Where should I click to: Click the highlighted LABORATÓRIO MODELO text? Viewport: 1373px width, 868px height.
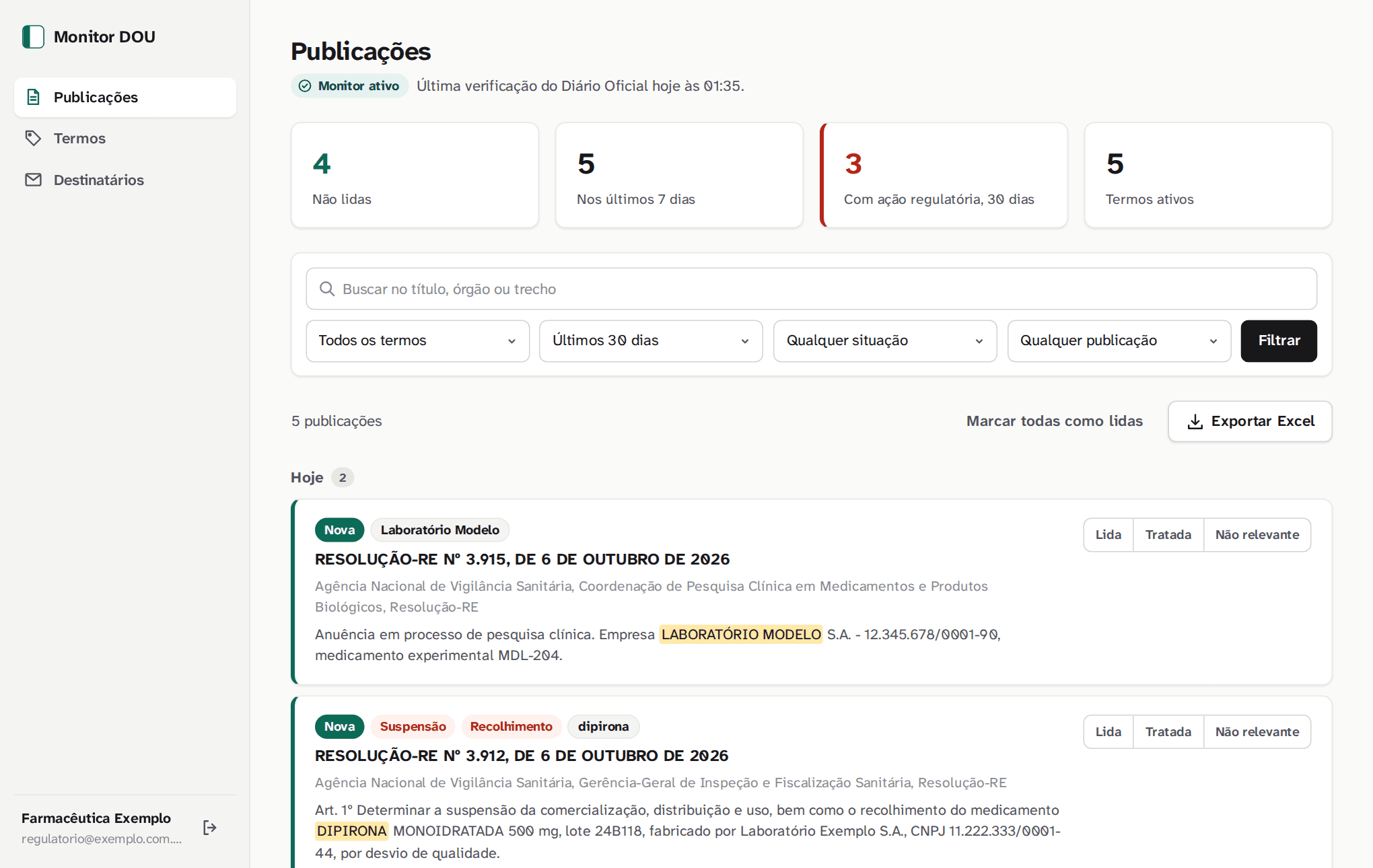[741, 635]
